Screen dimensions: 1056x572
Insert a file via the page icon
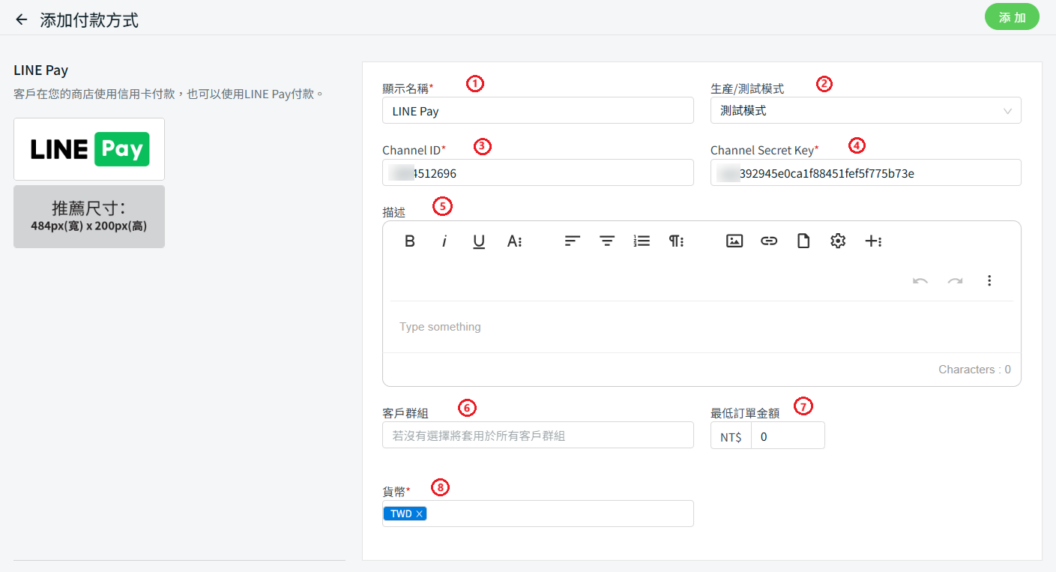click(803, 241)
